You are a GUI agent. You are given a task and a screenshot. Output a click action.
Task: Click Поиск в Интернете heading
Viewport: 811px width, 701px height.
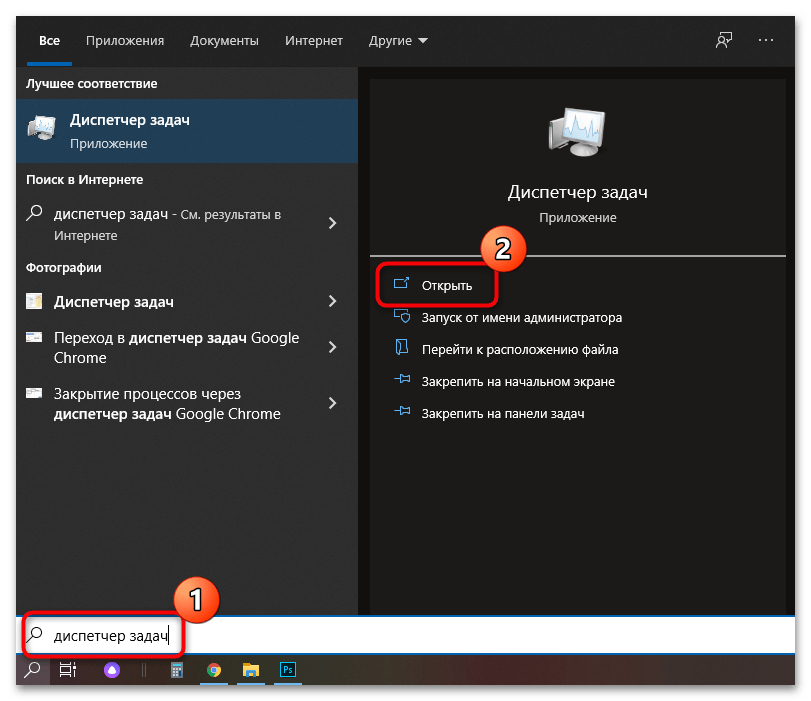coord(84,180)
